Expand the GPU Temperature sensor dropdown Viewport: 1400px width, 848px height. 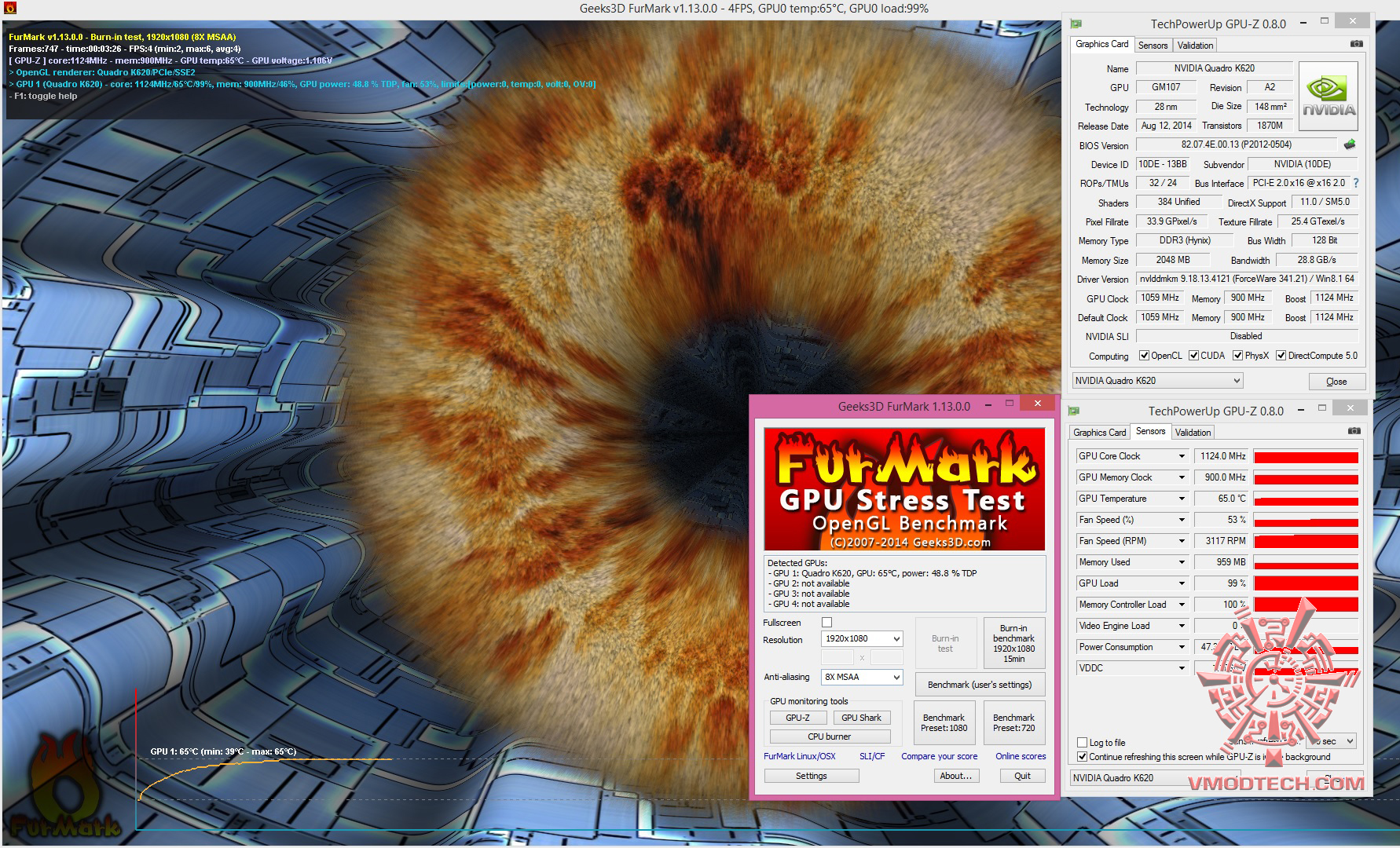1181,499
